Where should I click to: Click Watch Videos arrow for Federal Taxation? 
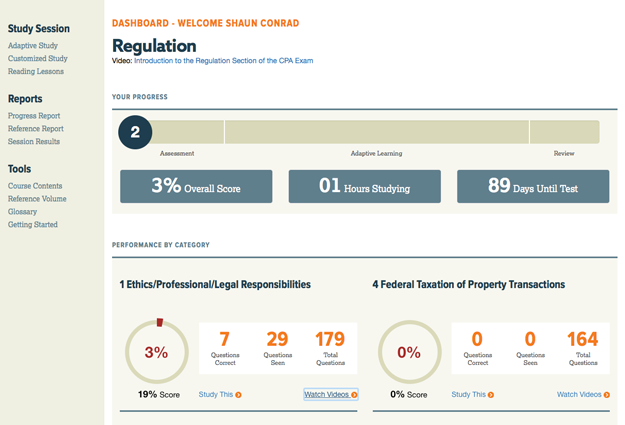point(606,395)
